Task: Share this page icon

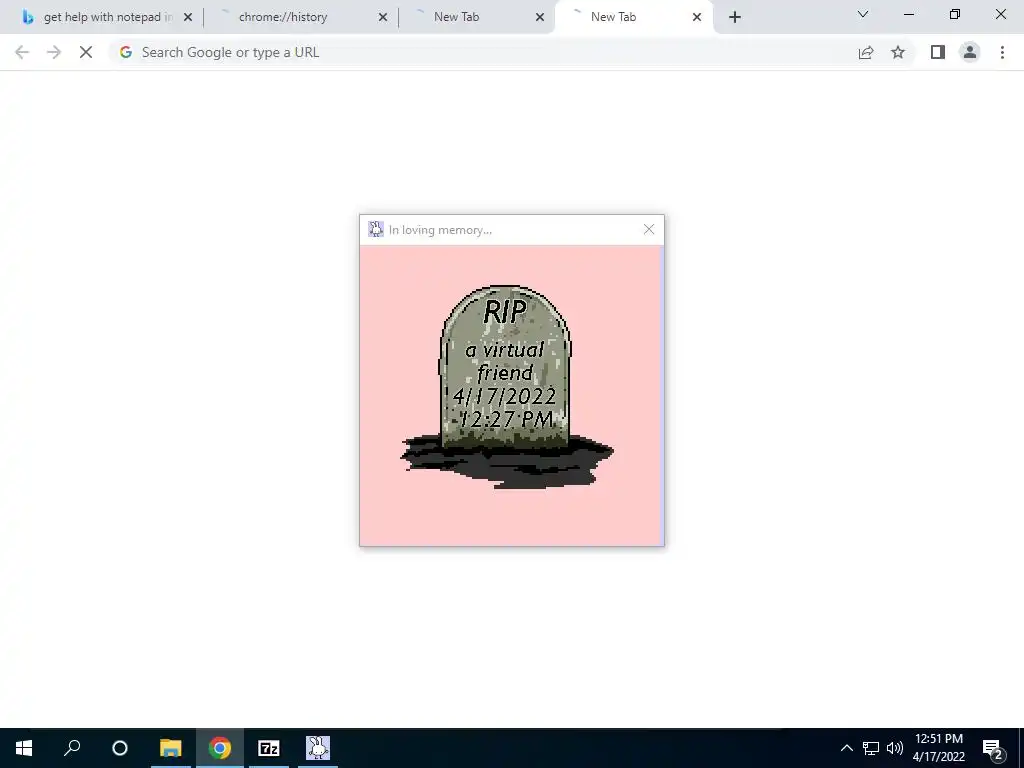Action: (866, 52)
